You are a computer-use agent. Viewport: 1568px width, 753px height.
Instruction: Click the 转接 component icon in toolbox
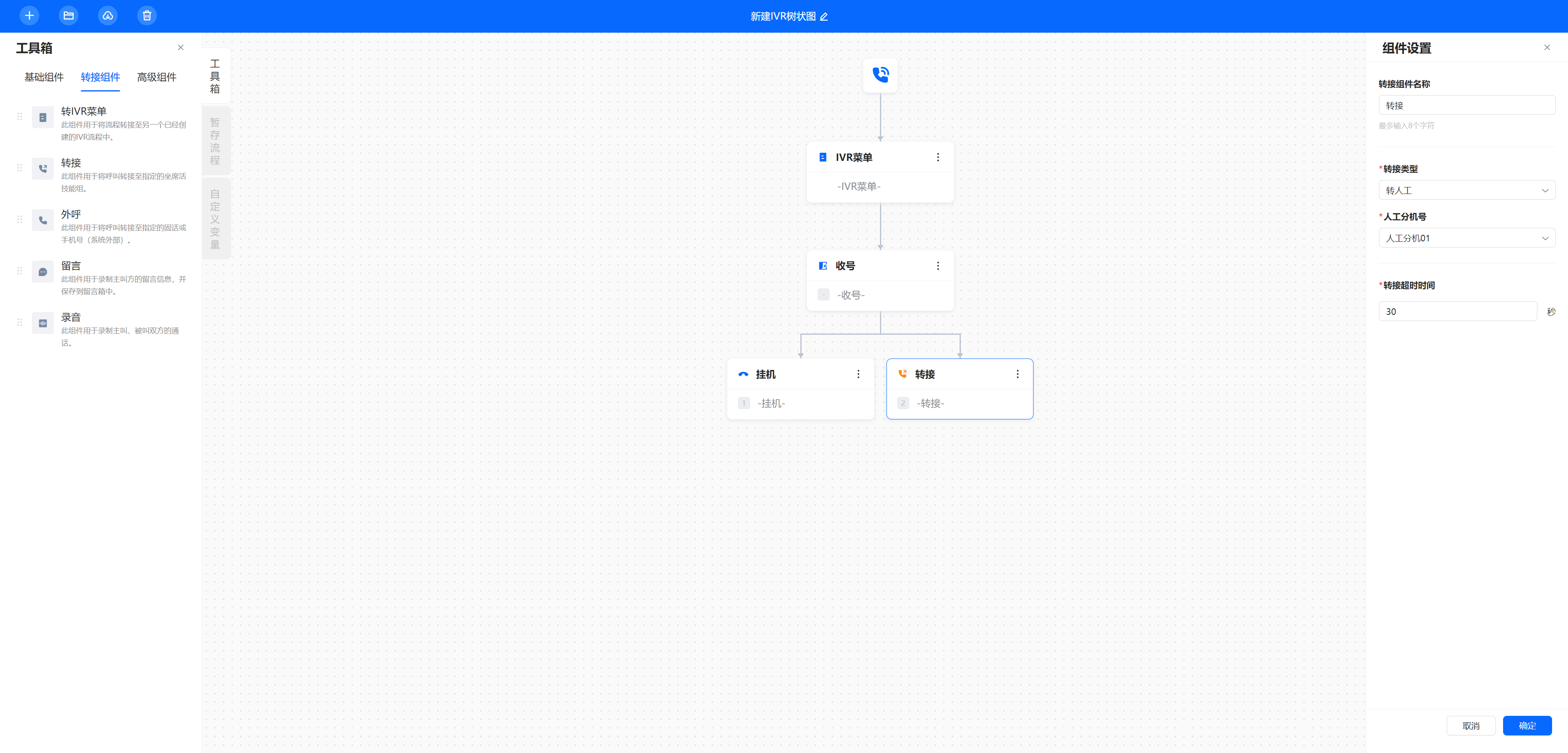(x=42, y=169)
